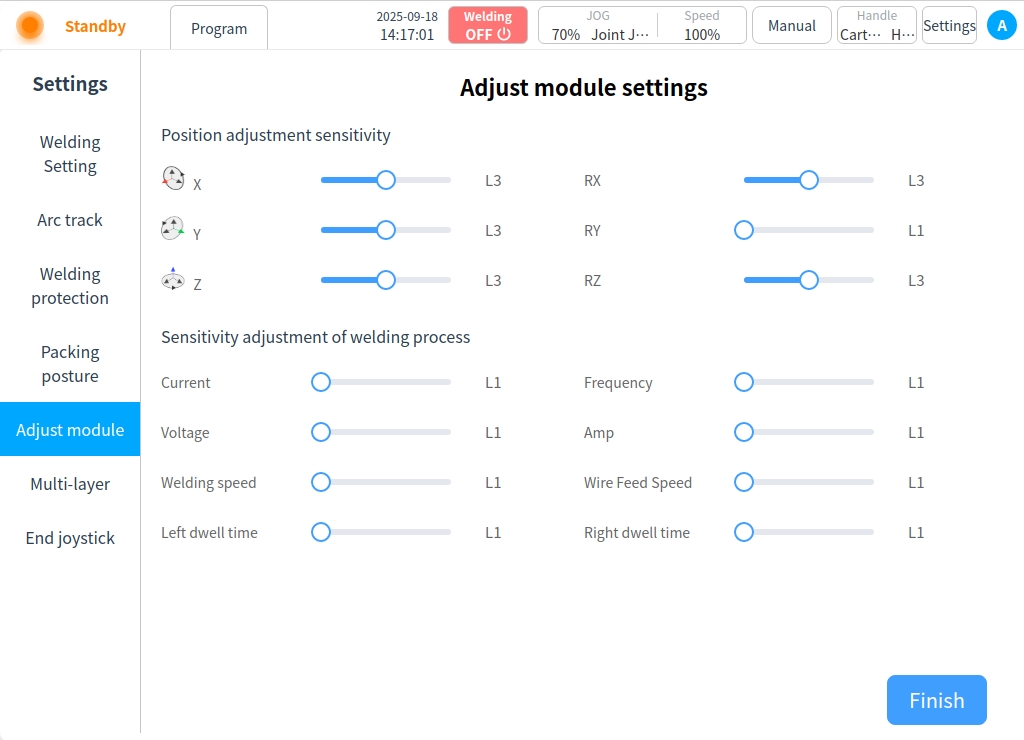The width and height of the screenshot is (1024, 740).
Task: Open the JOG and Speed selector
Action: [x=642, y=26]
